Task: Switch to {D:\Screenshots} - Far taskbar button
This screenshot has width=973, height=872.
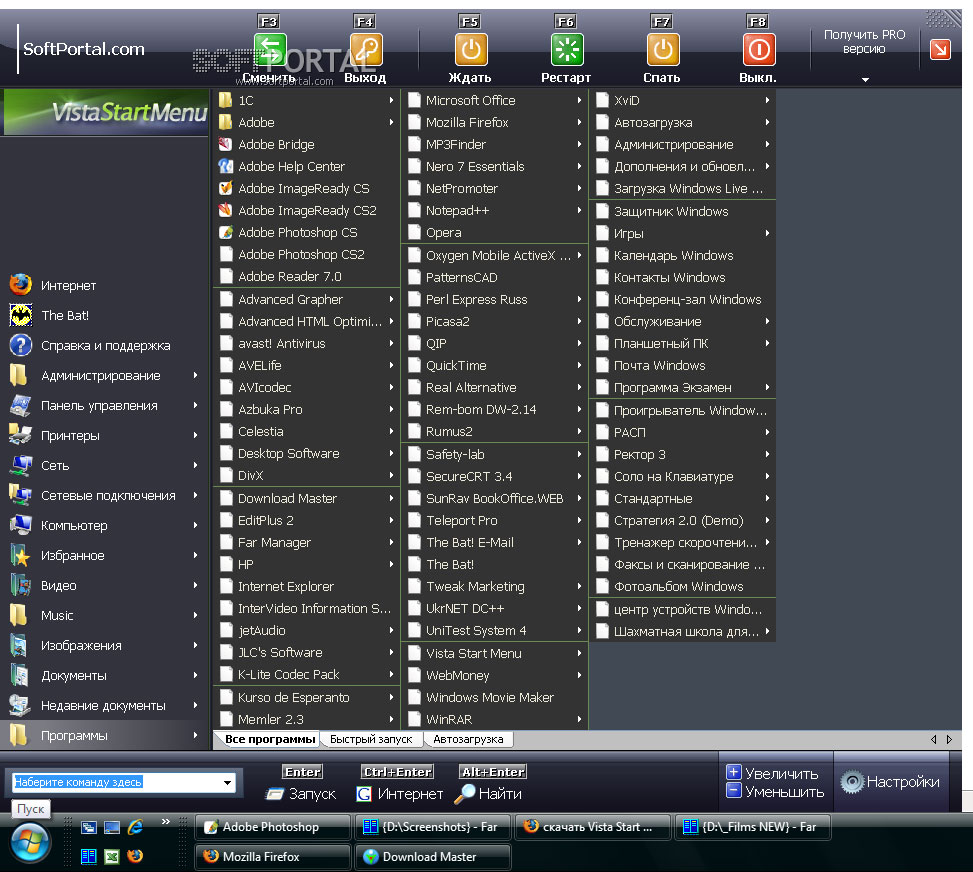Action: 433,827
